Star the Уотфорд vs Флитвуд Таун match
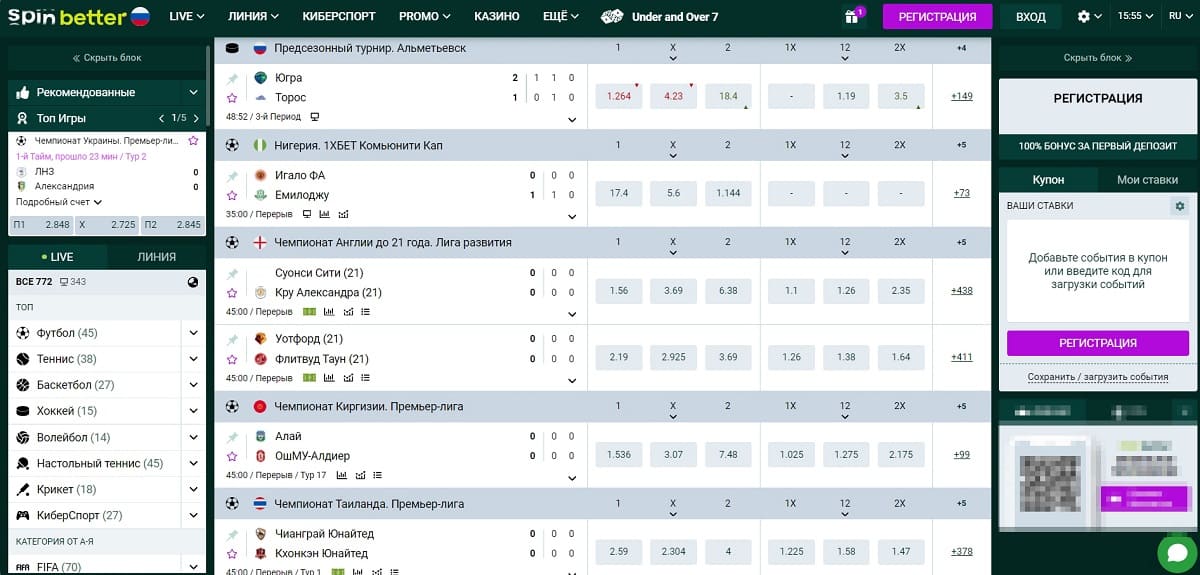The image size is (1200, 575). 232,359
